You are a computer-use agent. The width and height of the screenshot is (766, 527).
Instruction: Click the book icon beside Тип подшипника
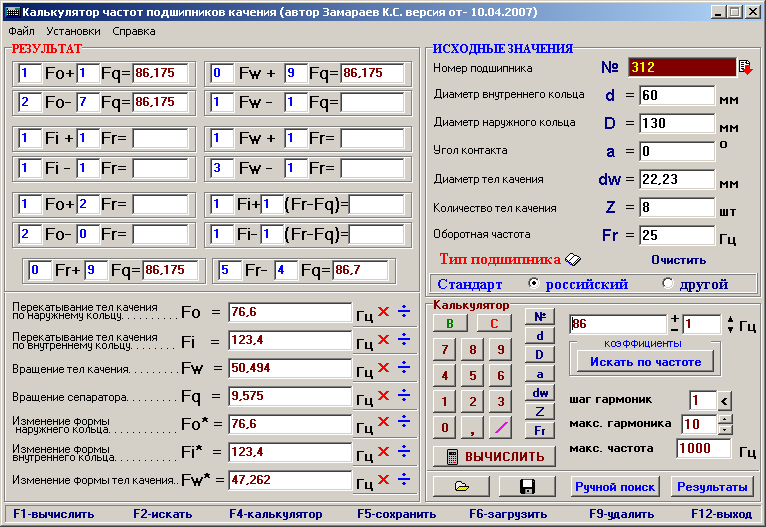click(573, 259)
